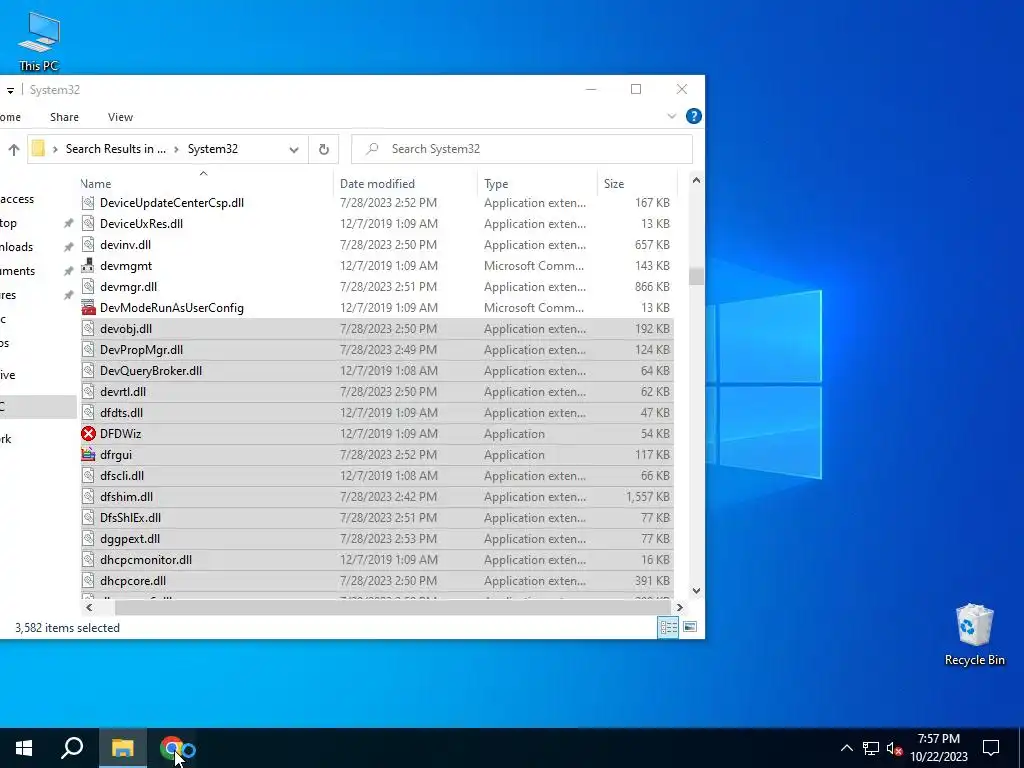The image size is (1024, 768).
Task: Select the dfrgui application icon
Action: coord(88,455)
